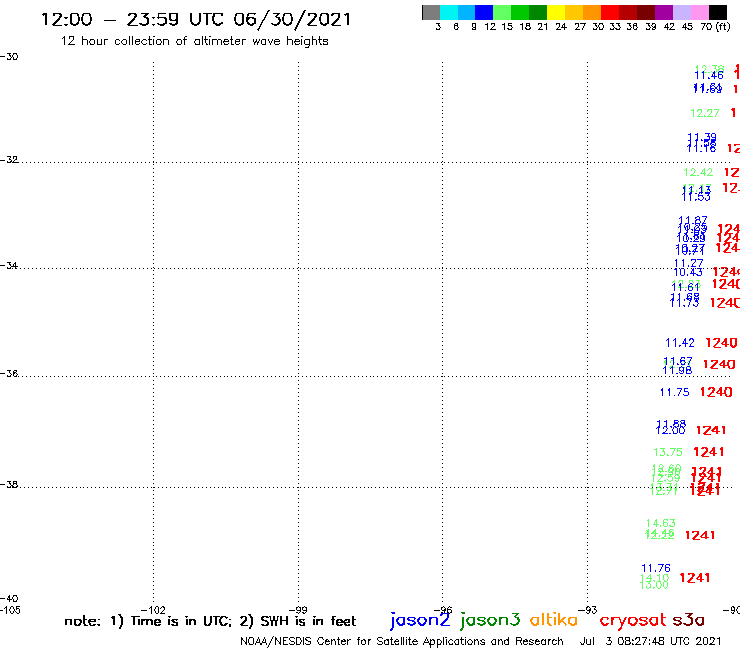This screenshot has width=740, height=650.
Task: Click the red time 1241 beside 13.75
Action: 708,452
